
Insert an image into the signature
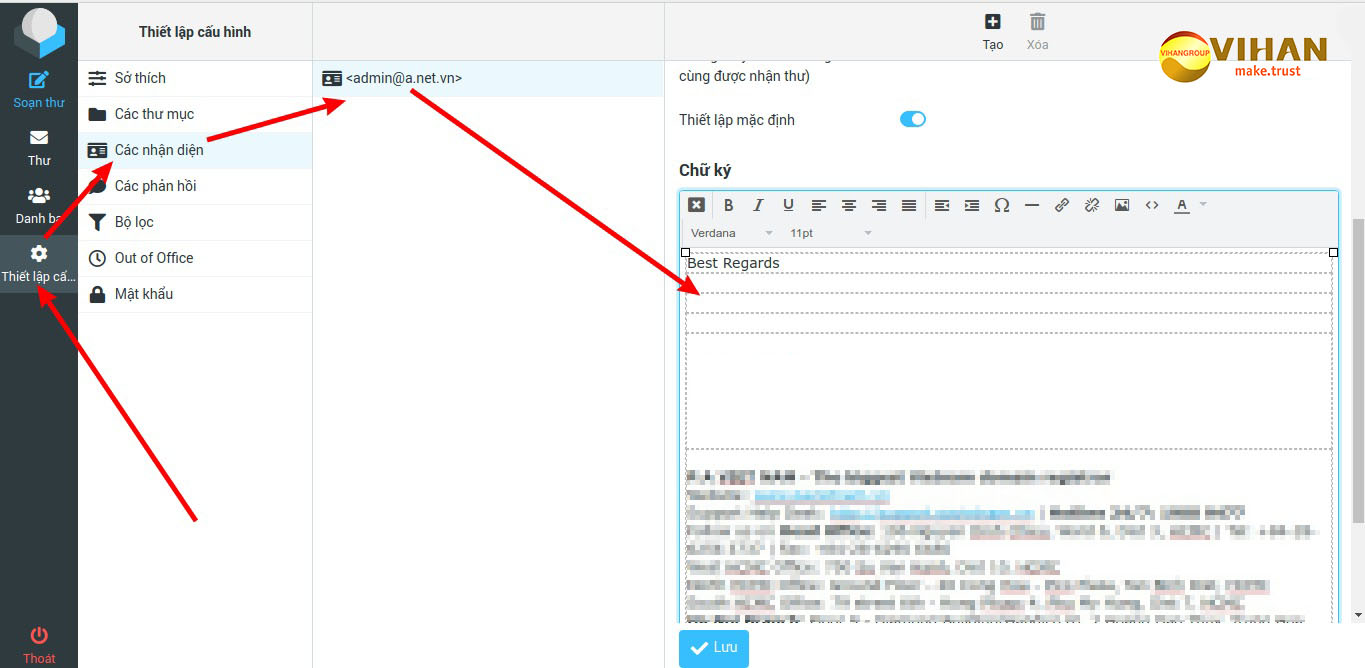tap(1122, 205)
